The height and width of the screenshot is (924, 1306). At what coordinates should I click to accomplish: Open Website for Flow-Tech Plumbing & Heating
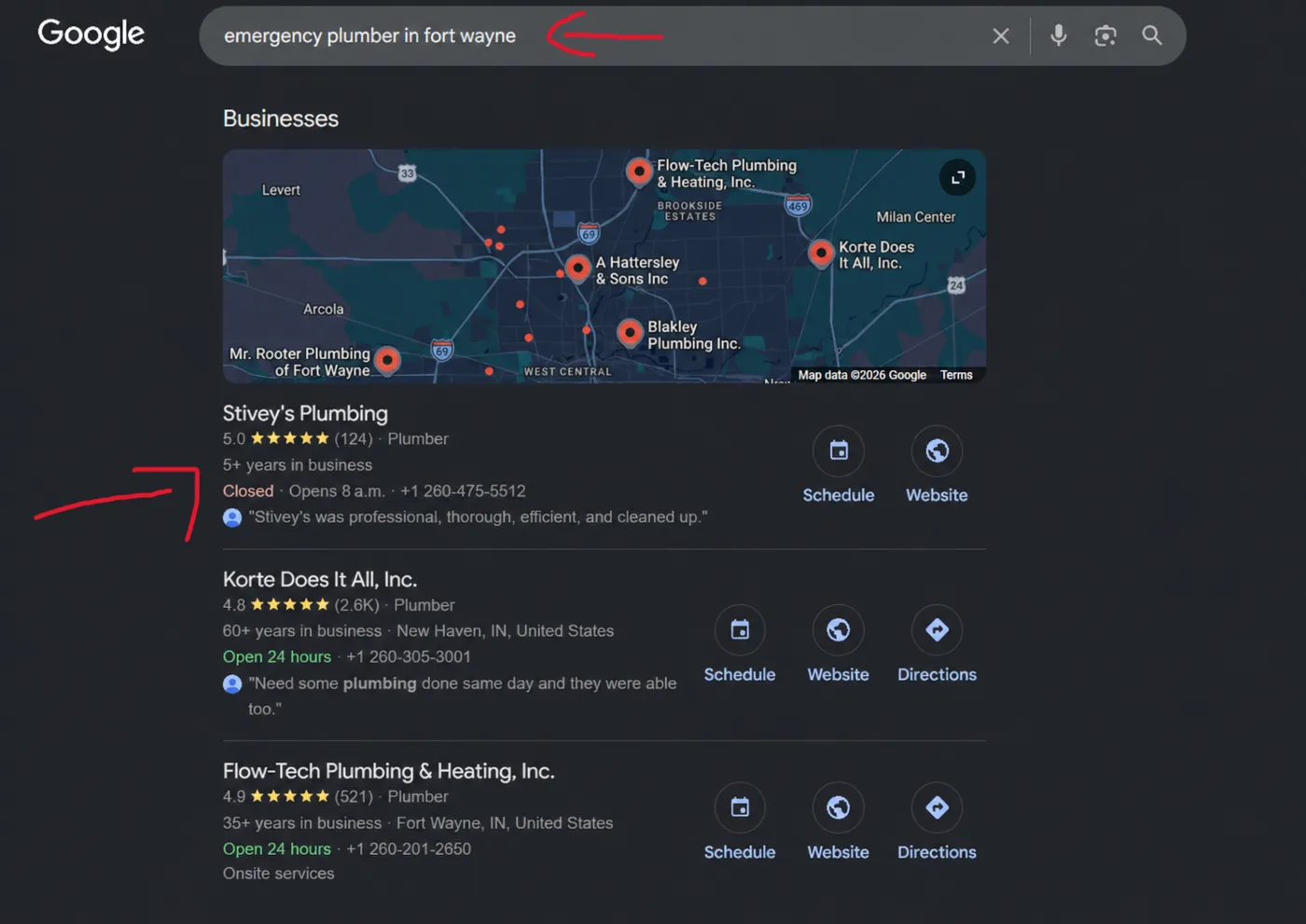click(838, 822)
